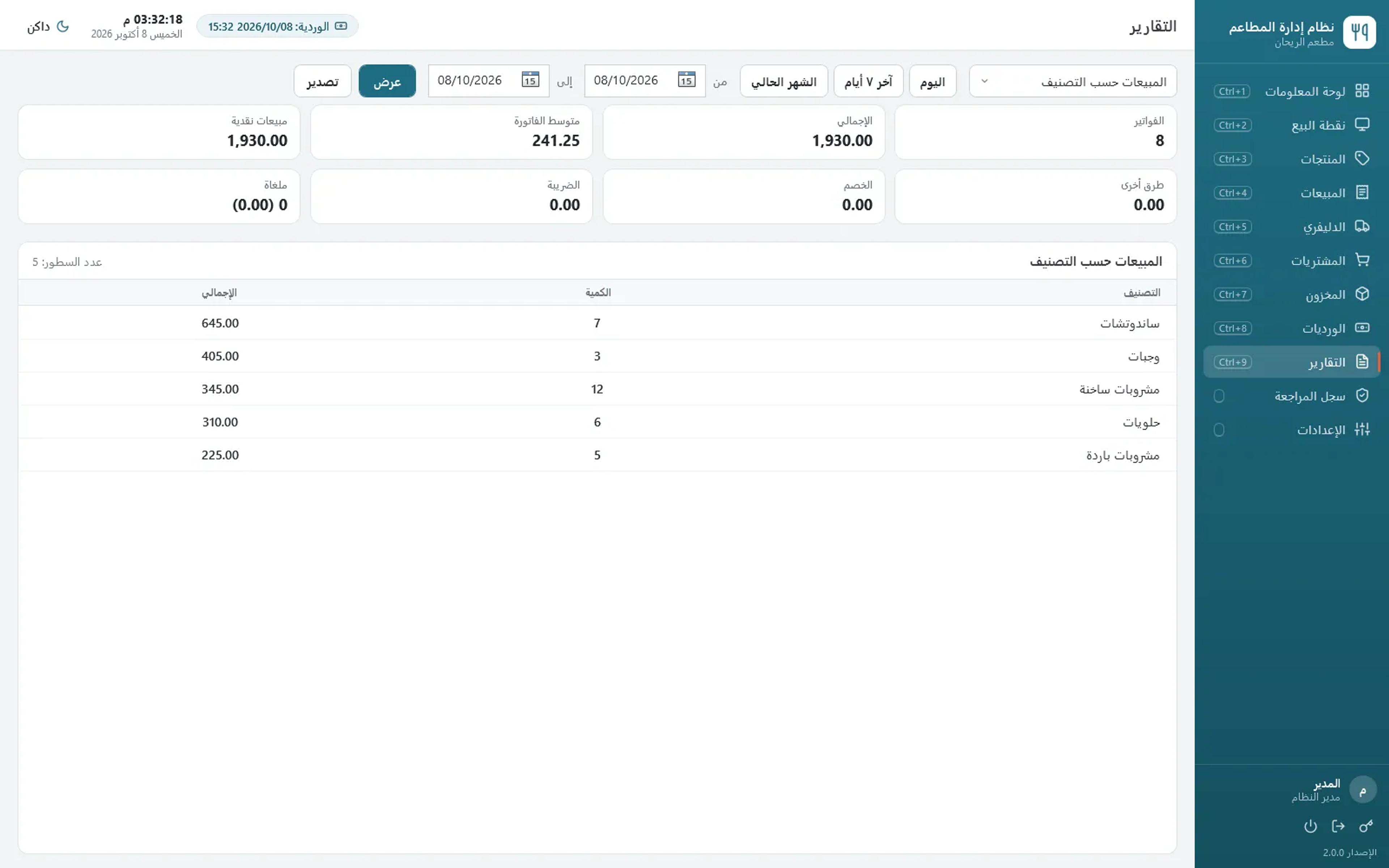
Task: Select the ساندوتشات table row
Action: [x=598, y=323]
